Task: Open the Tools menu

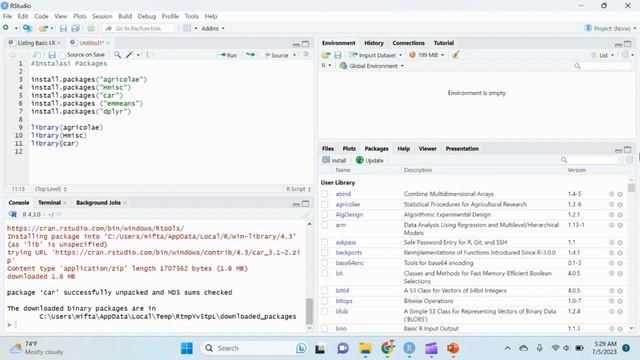Action: (191, 16)
